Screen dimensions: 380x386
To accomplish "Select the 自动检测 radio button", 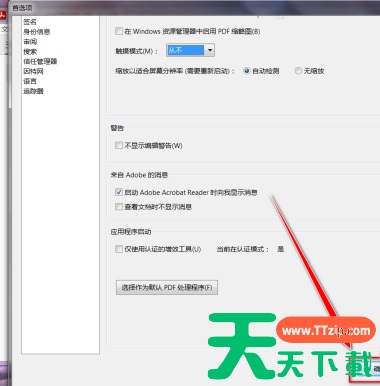I will click(247, 71).
